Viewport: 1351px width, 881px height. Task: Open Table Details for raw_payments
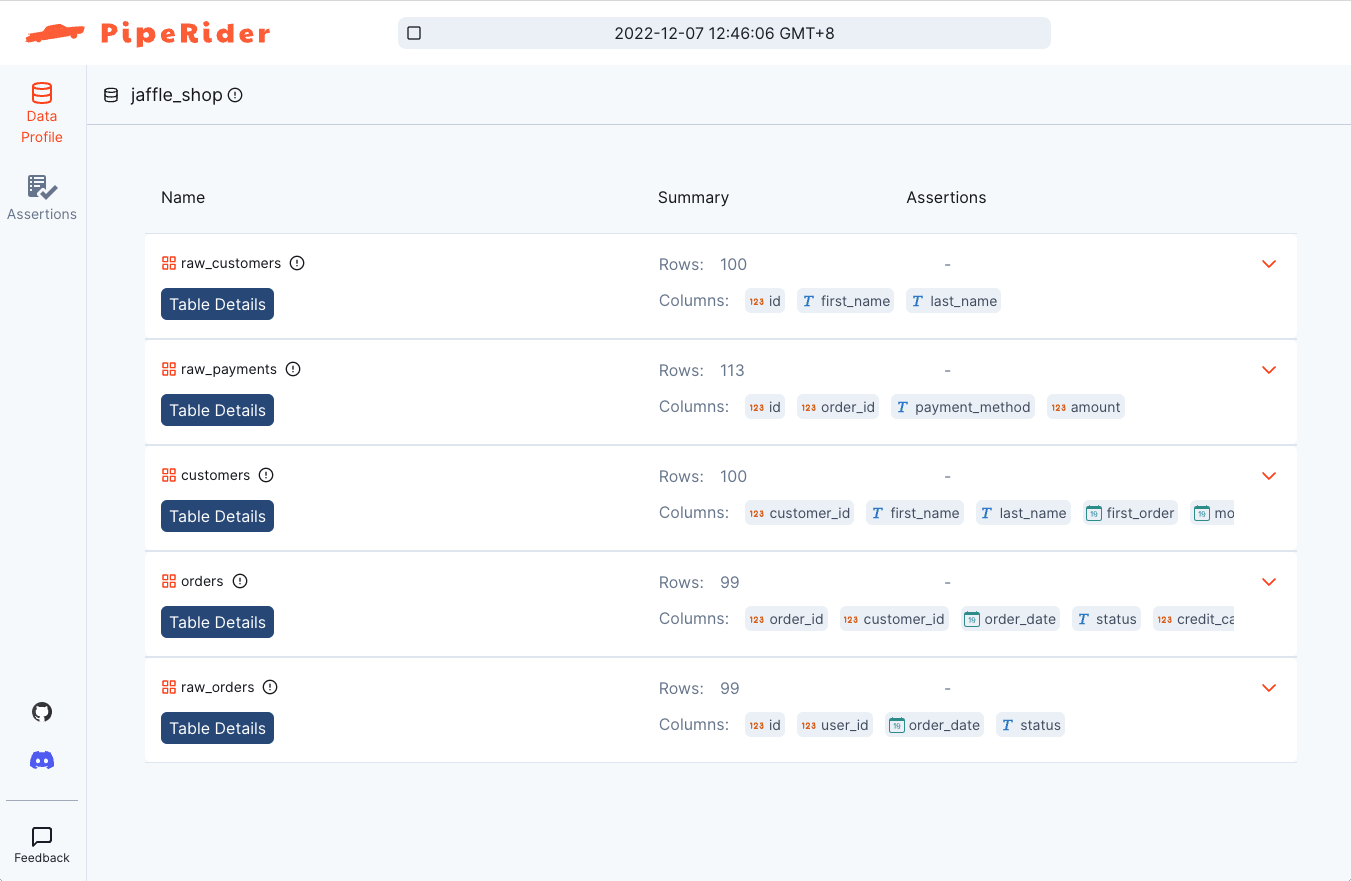click(217, 410)
